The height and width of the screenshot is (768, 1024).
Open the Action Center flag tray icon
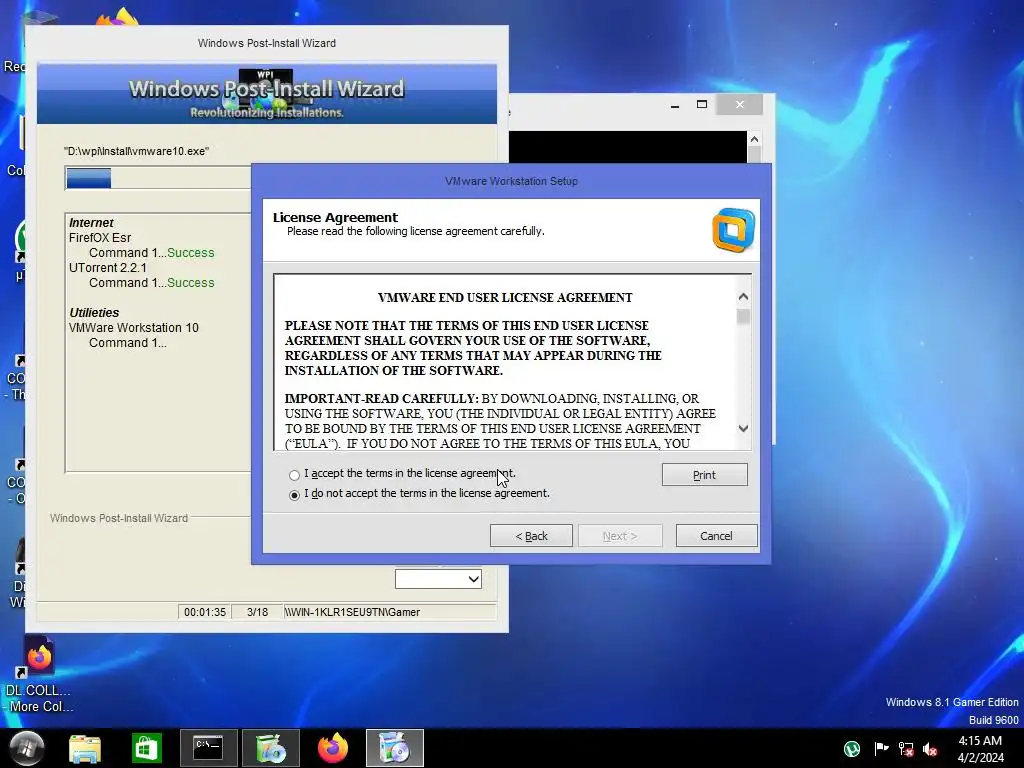(881, 749)
